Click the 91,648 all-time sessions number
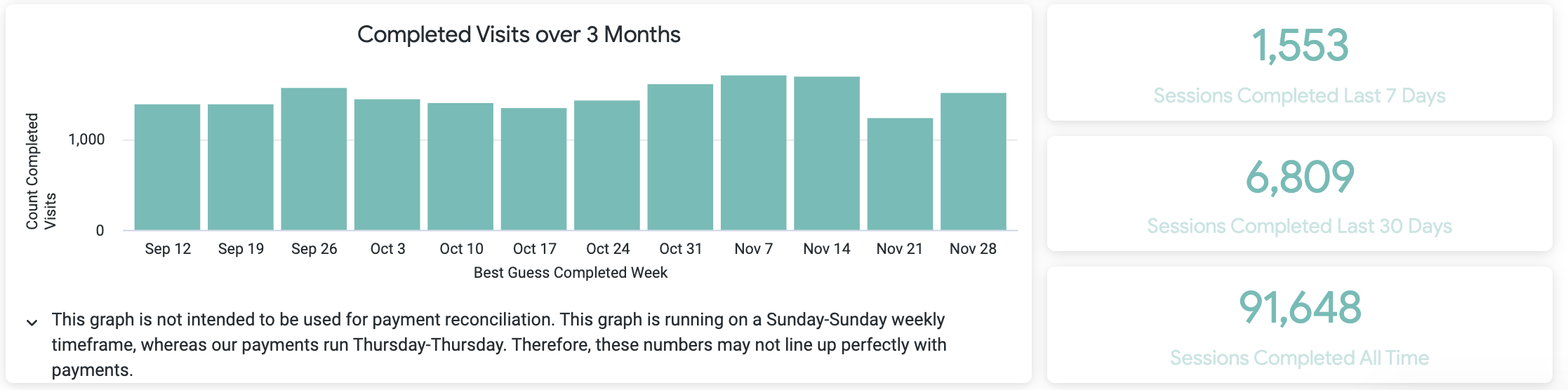 point(1300,308)
